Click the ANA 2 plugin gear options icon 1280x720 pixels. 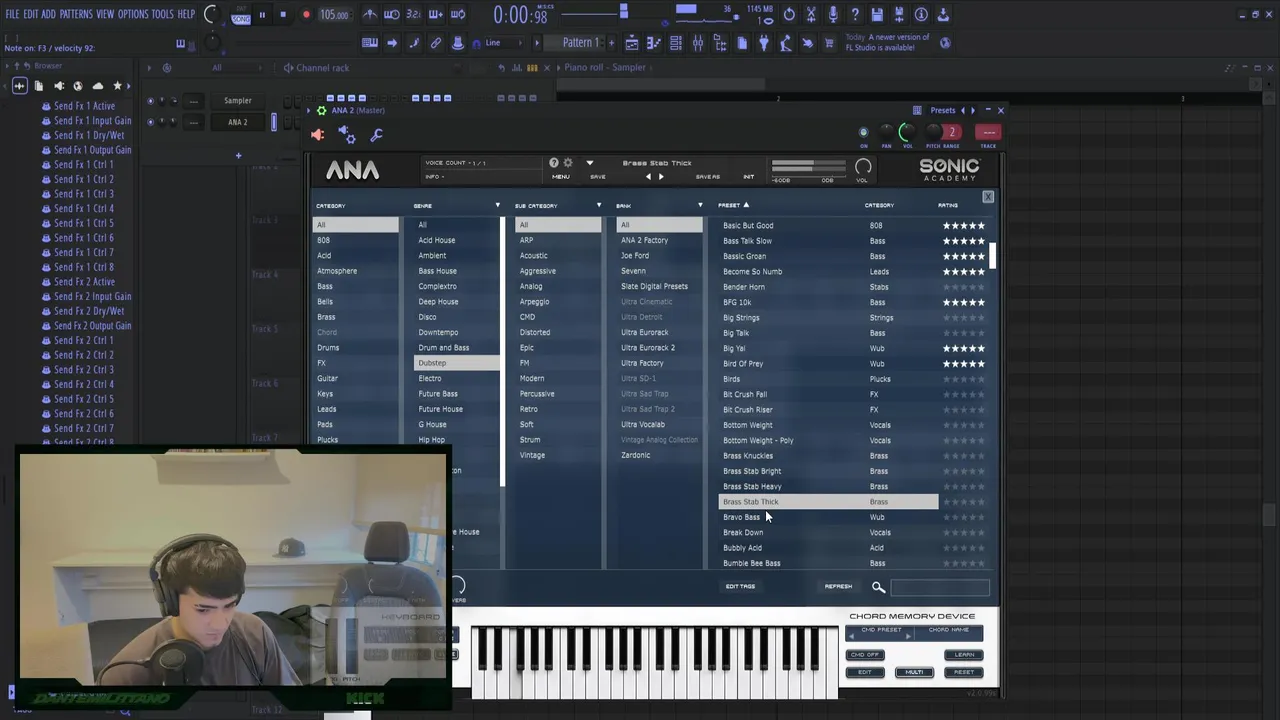320,111
